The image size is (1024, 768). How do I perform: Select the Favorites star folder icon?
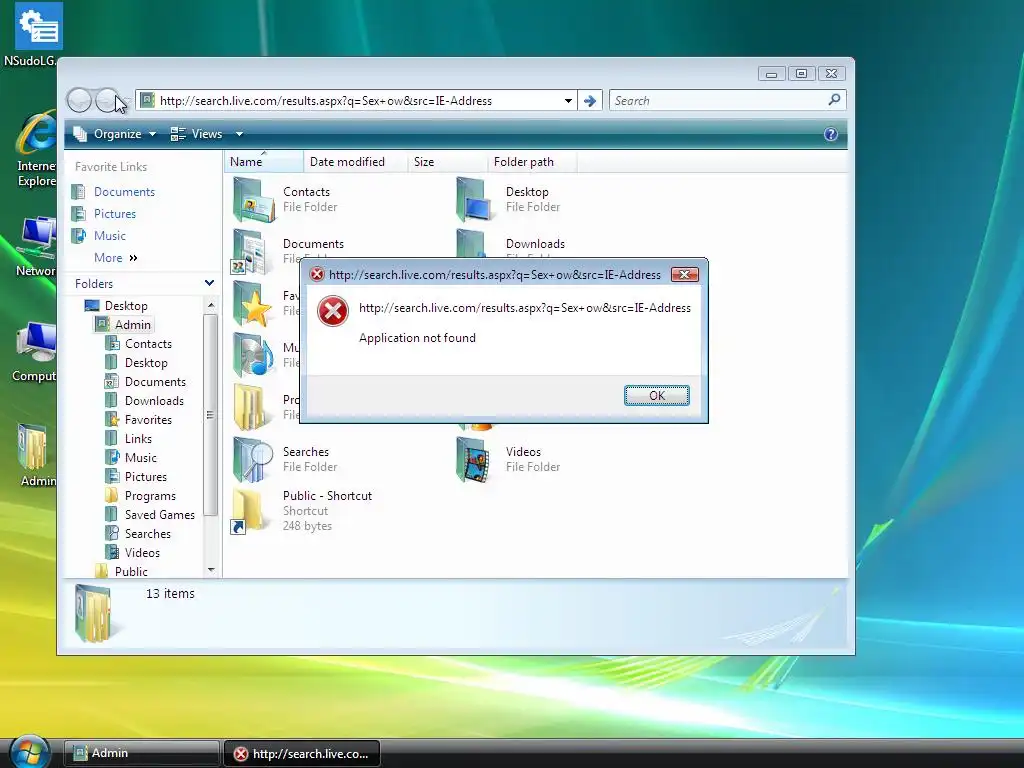(253, 304)
